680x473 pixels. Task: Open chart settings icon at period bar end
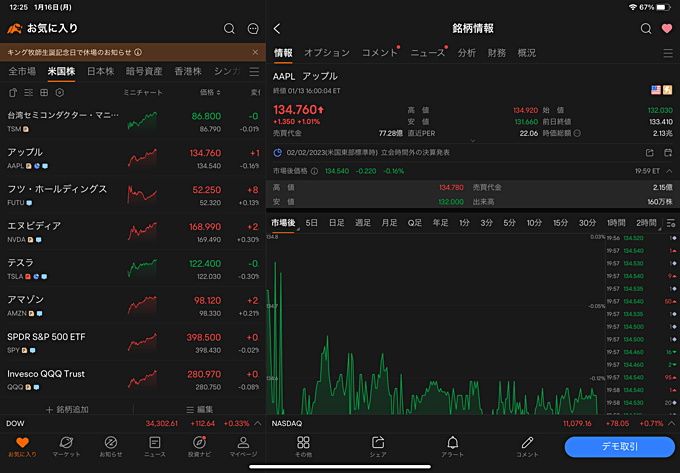pyautogui.click(x=671, y=223)
